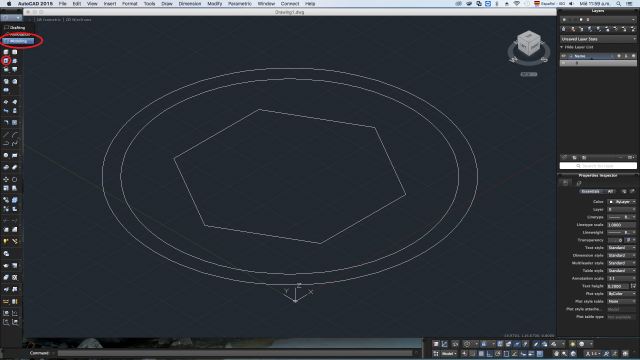Select the Arc tool
Image resolution: width=640 pixels, height=360 pixels.
15,135
